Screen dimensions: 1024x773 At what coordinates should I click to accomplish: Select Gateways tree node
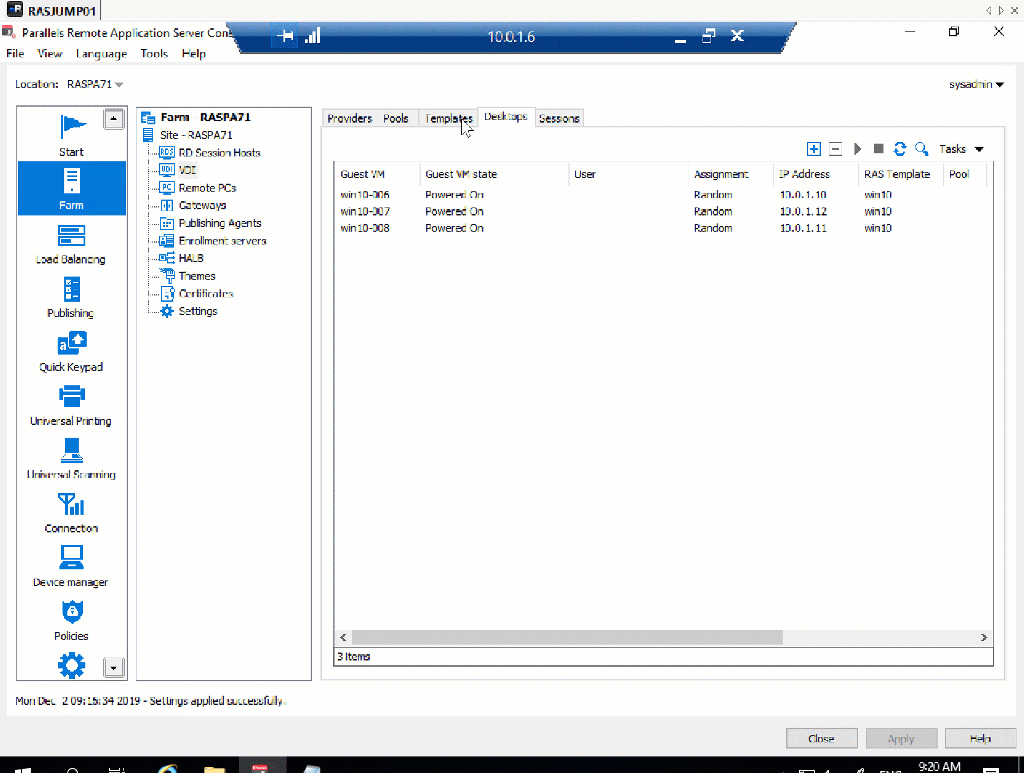[202, 205]
